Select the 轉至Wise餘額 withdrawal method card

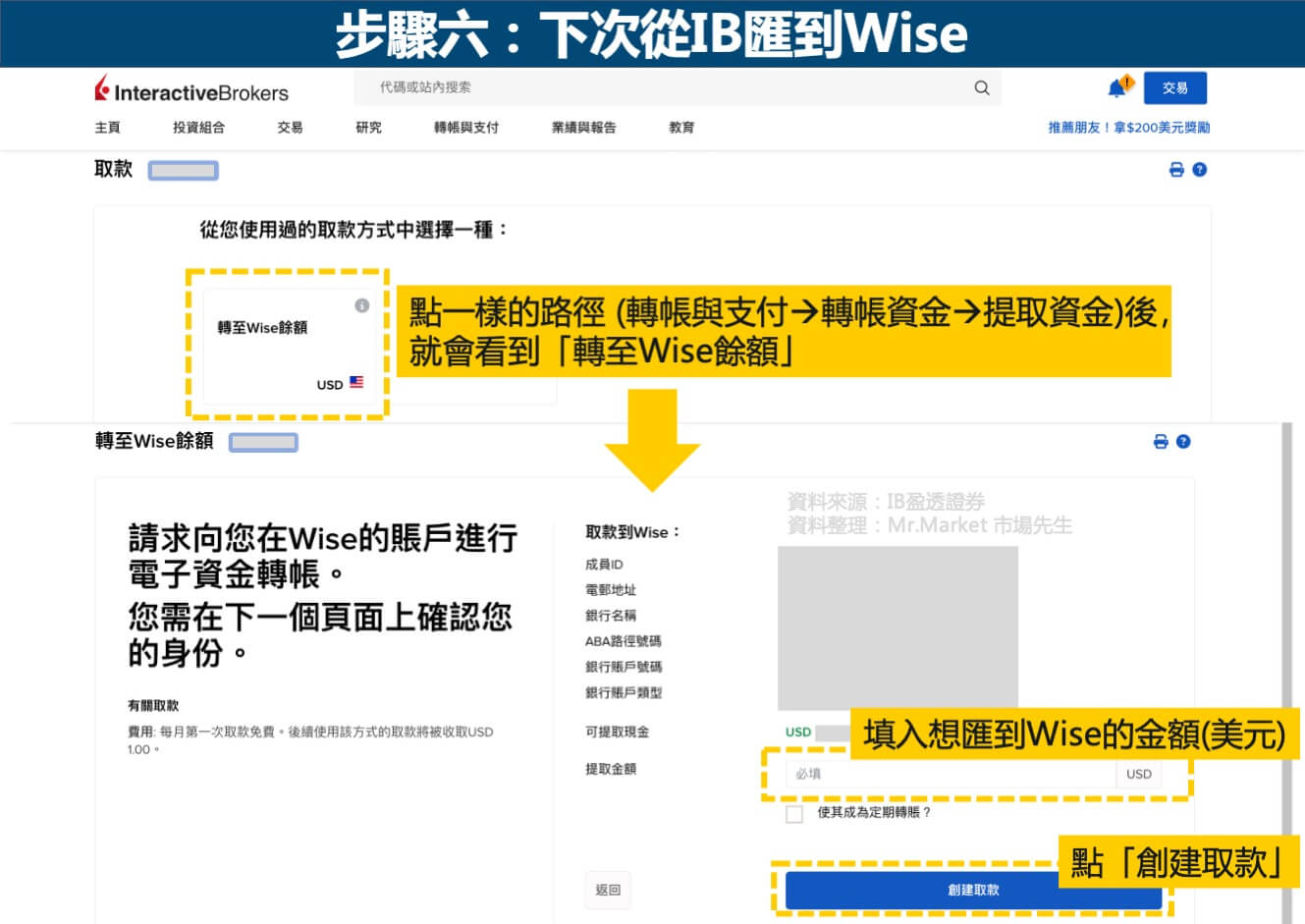[x=288, y=344]
